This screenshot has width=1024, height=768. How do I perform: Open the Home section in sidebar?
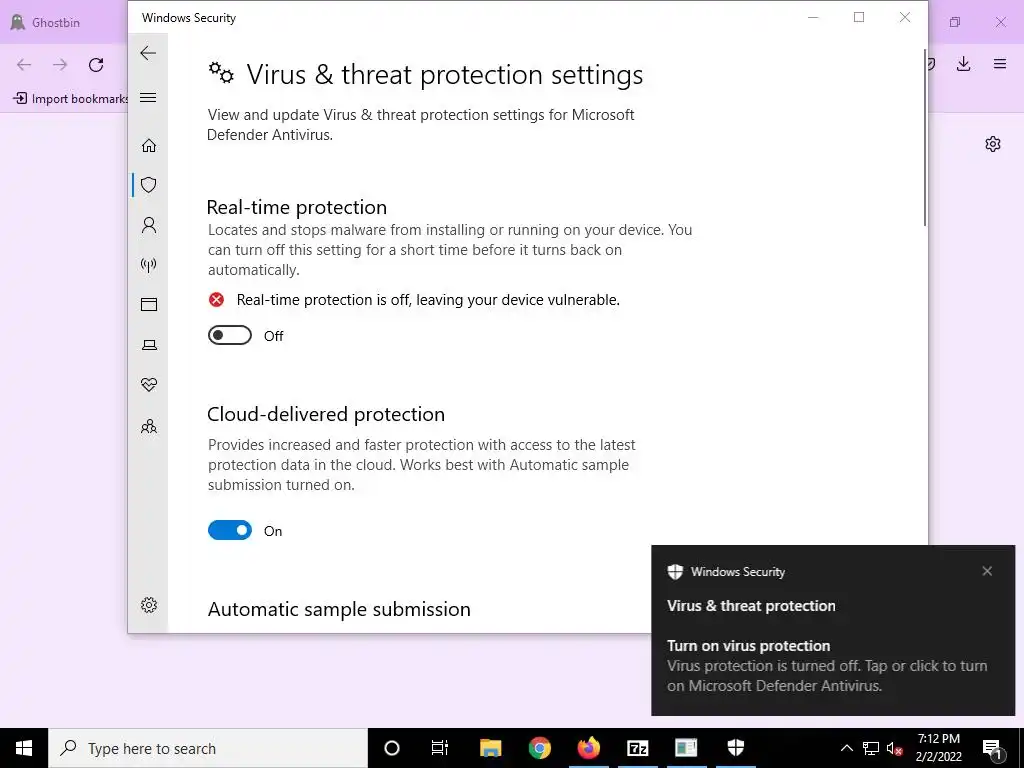[x=149, y=145]
